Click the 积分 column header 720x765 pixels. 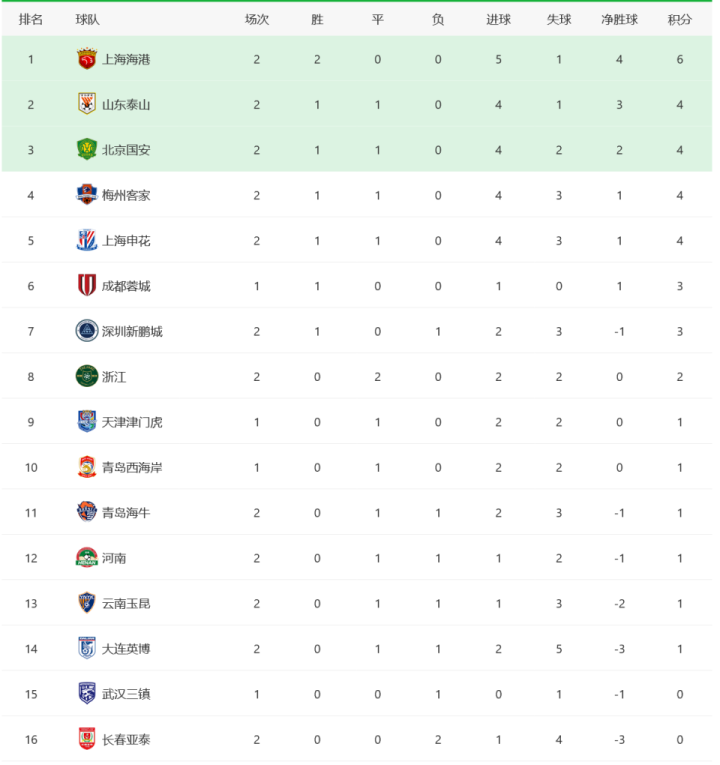[x=680, y=20]
